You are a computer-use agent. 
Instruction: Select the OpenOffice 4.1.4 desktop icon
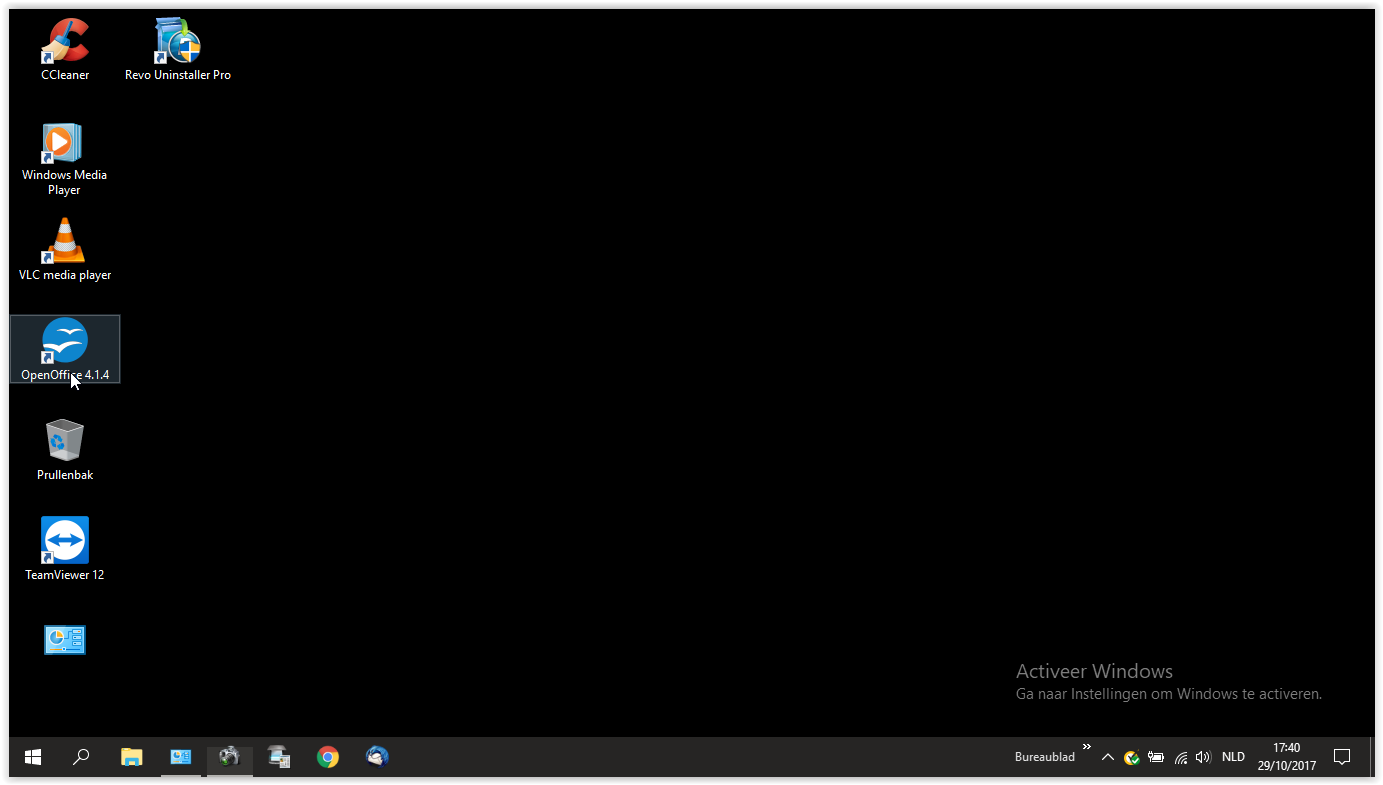(65, 349)
